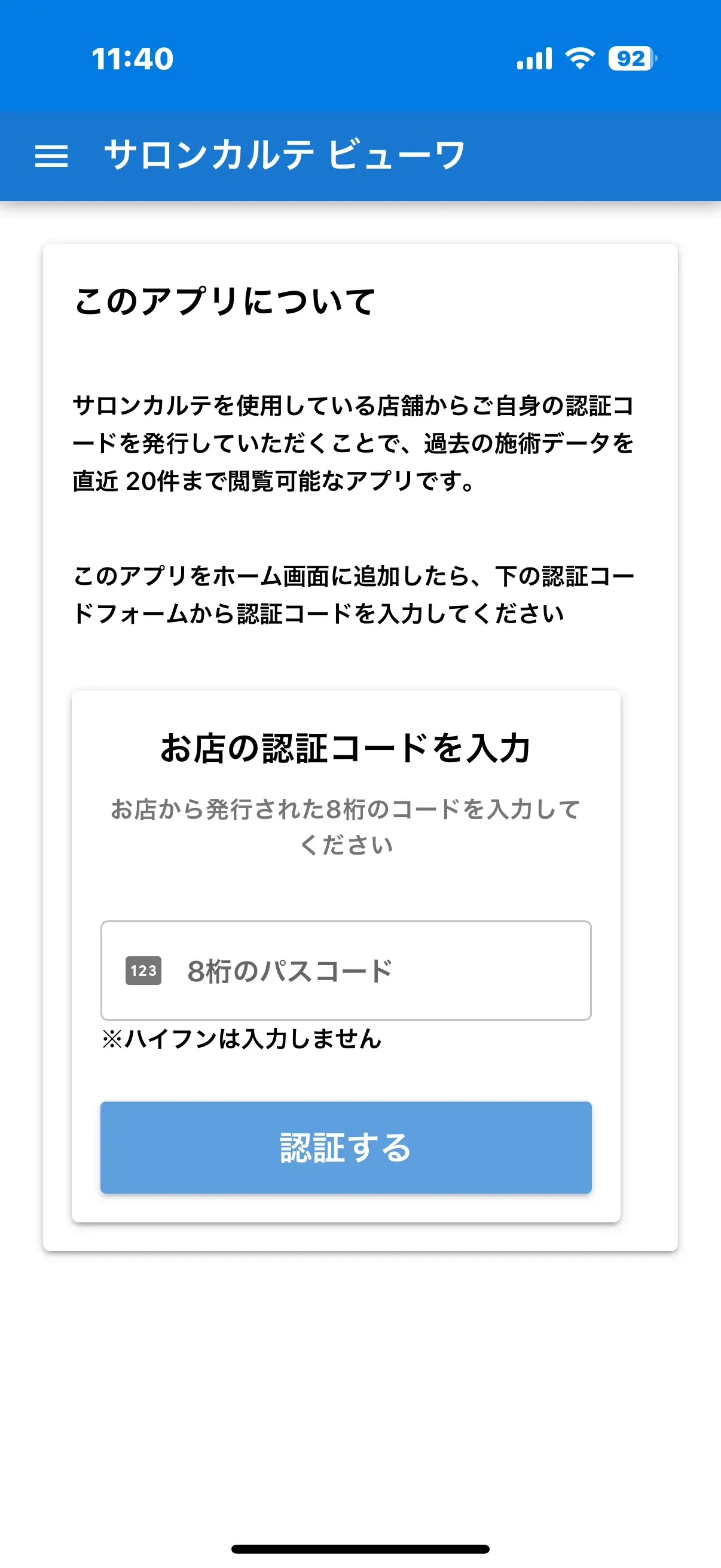Tap the blue app header bar
This screenshot has height=1568, width=721.
[360, 157]
